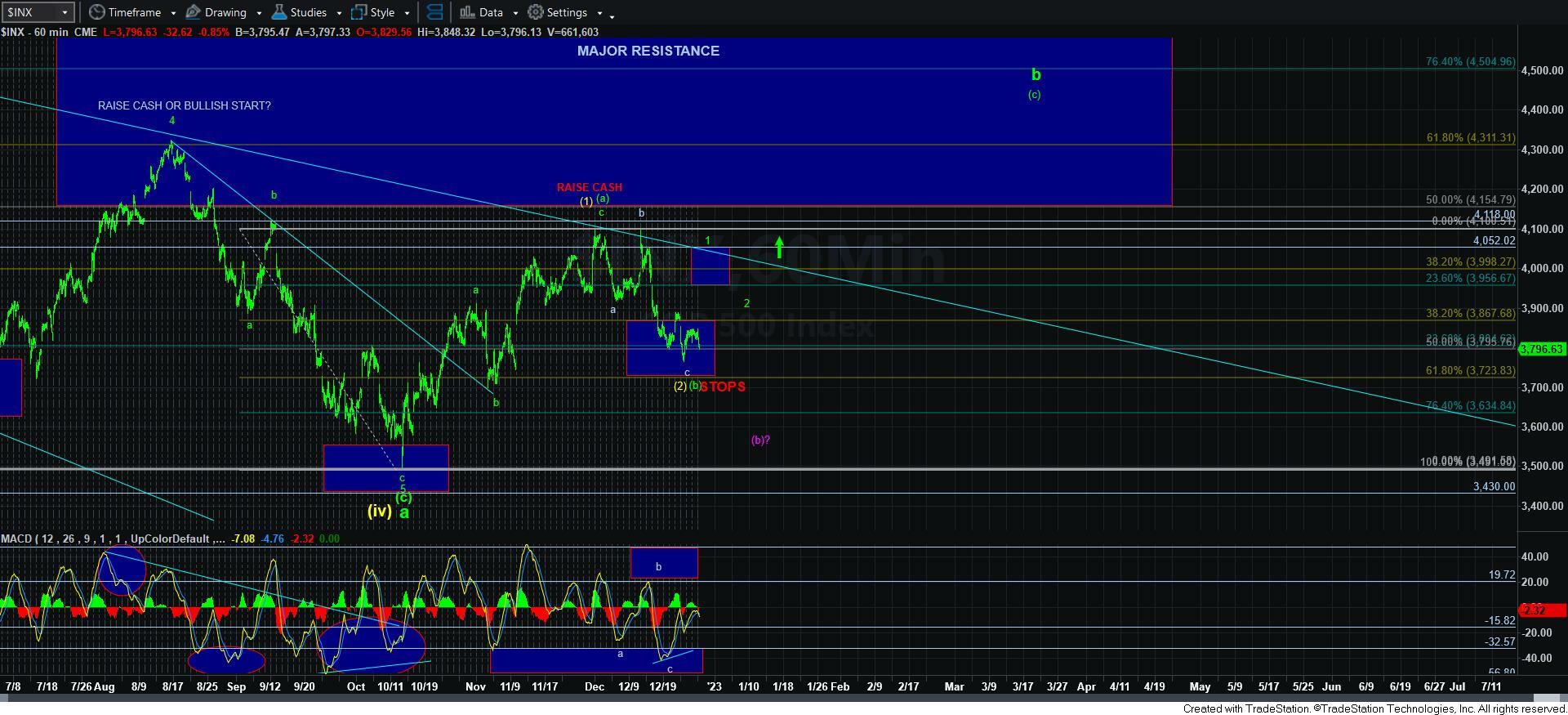
Task: Click the 7/11 date axis label
Action: tap(1490, 686)
